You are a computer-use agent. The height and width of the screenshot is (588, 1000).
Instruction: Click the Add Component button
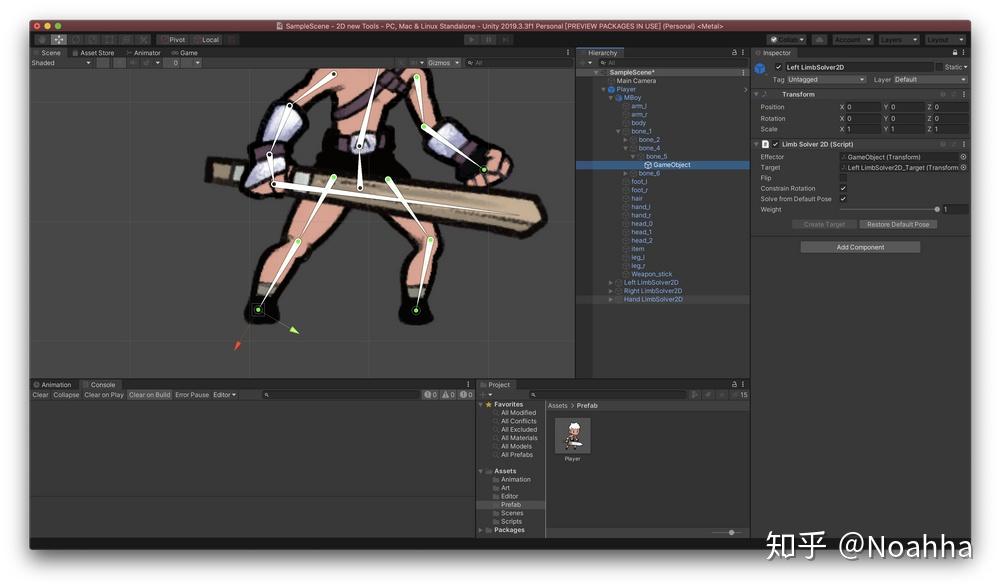[860, 247]
